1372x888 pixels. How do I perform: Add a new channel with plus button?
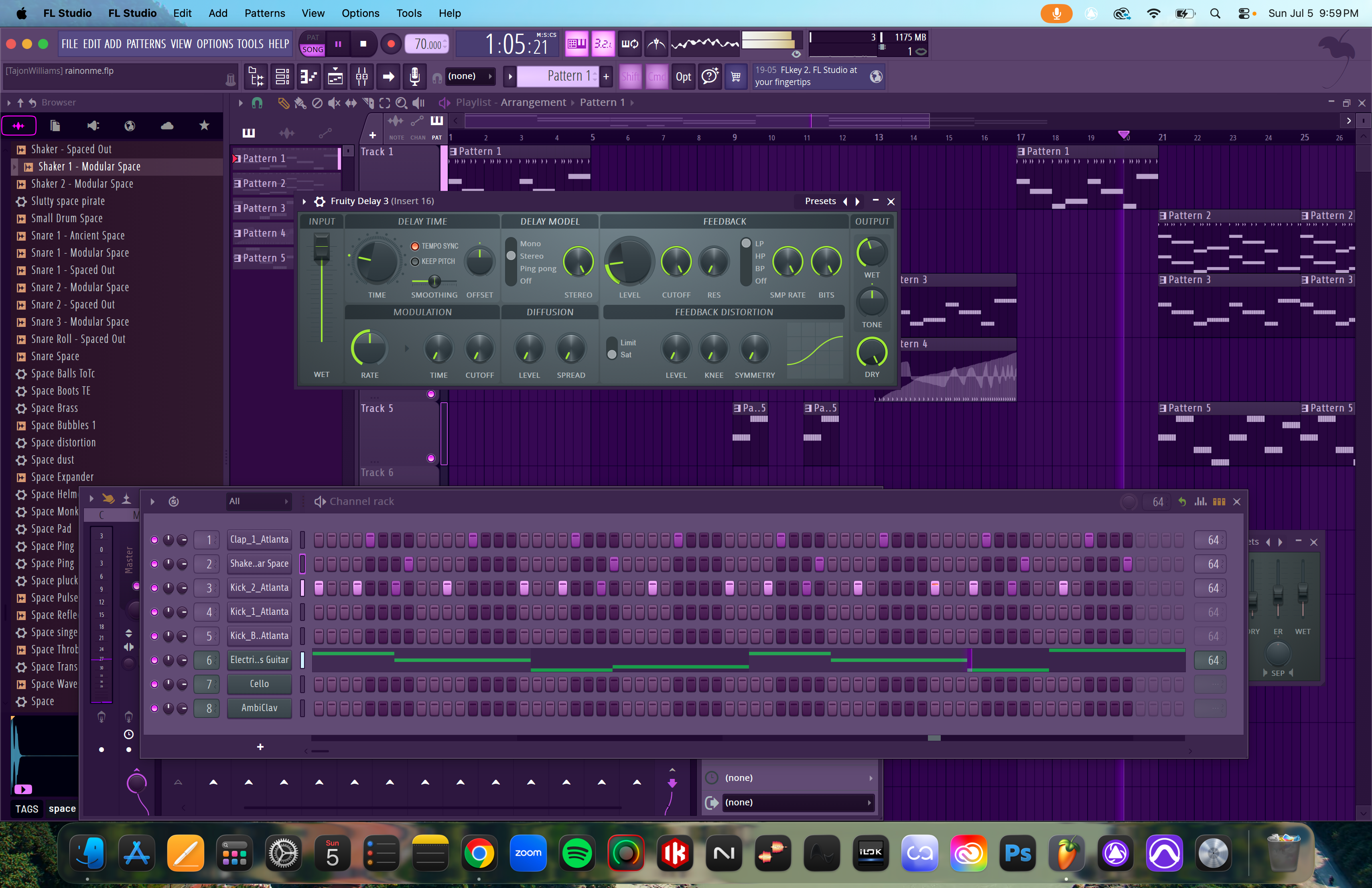260,747
